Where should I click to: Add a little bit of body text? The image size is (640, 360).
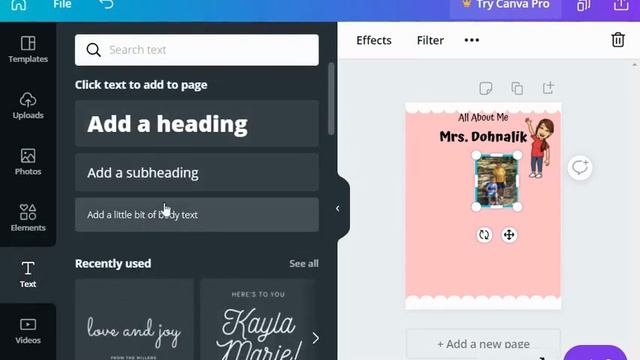197,215
